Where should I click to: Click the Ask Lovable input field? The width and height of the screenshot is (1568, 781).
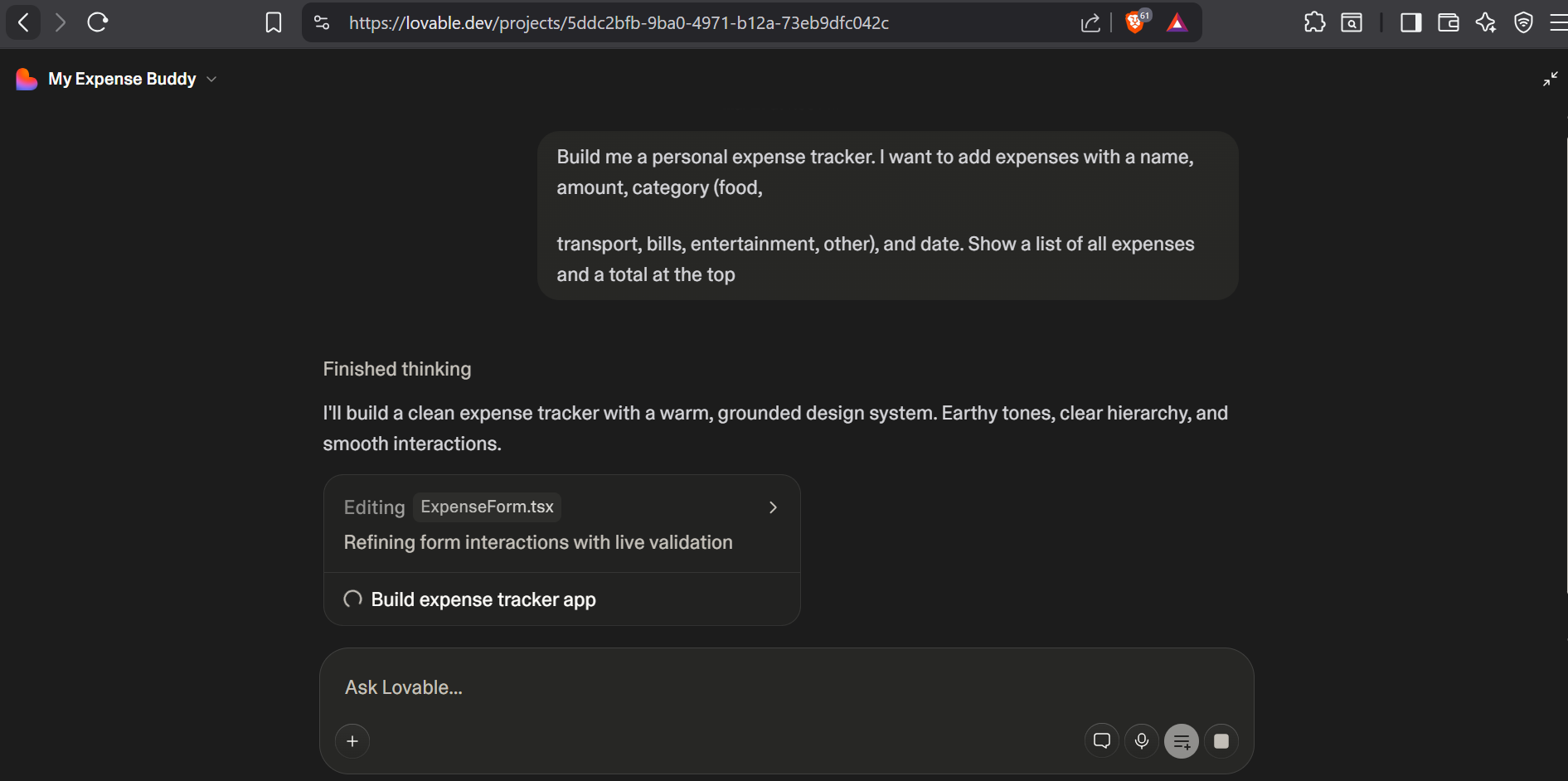click(x=663, y=687)
